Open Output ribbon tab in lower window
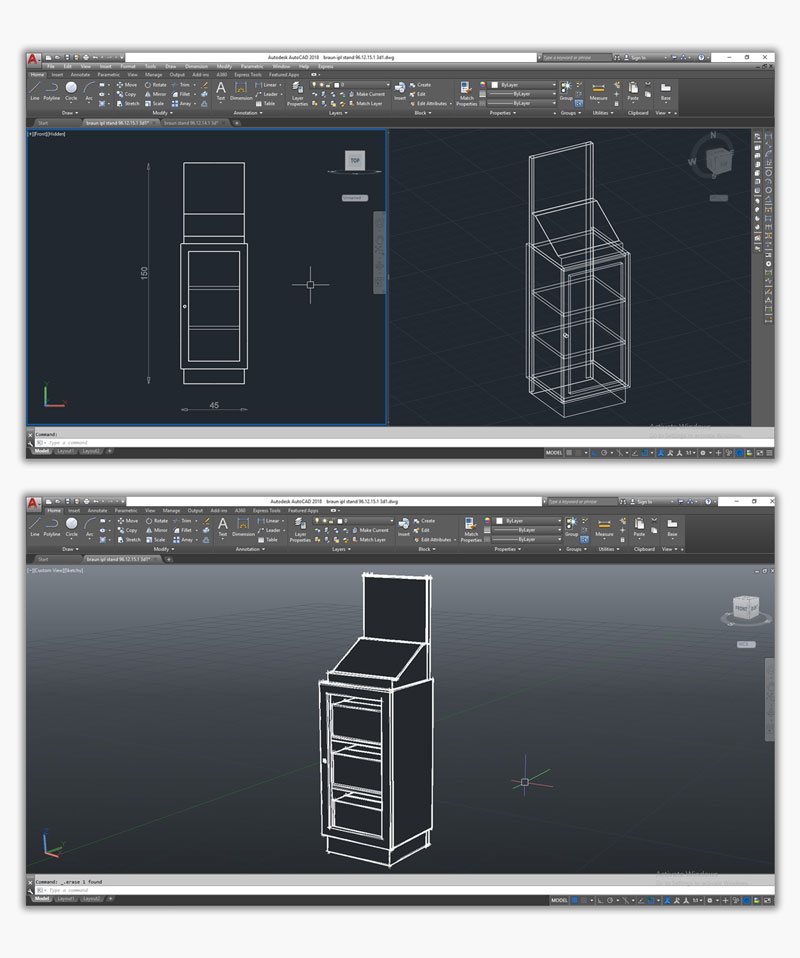Screen dimensions: 800x958 (x=195, y=511)
